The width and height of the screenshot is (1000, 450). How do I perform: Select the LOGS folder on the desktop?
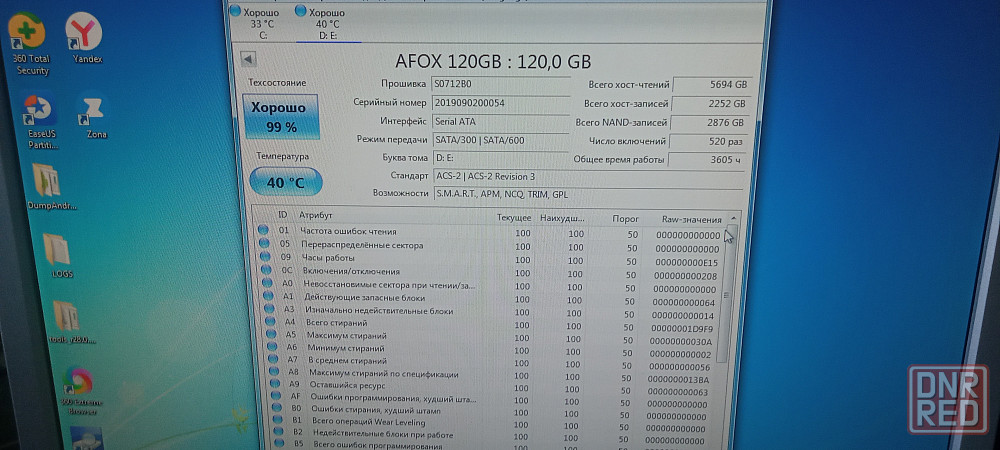pyautogui.click(x=60, y=256)
